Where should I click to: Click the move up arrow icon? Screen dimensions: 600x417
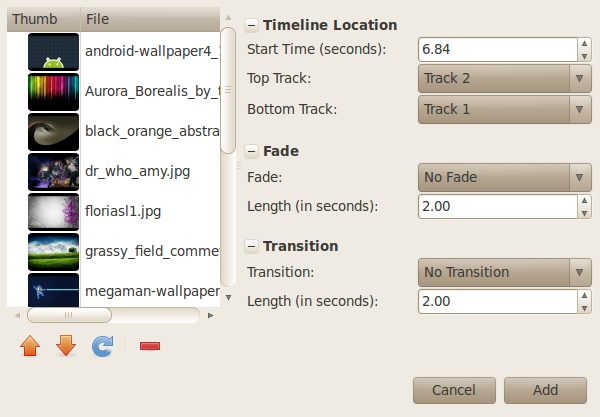tap(30, 346)
